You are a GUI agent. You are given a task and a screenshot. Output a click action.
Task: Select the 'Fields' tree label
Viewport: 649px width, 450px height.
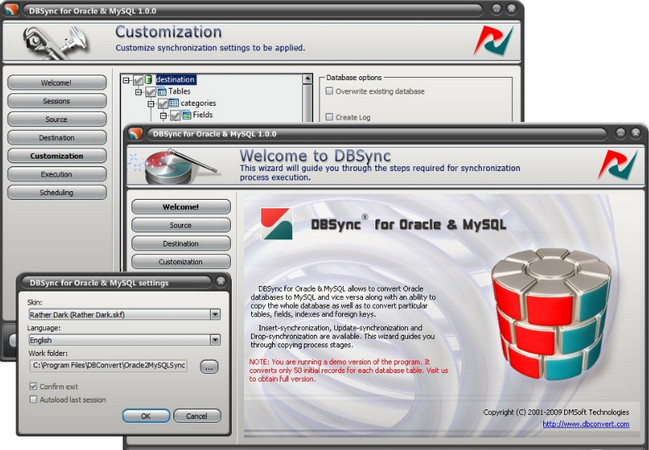[x=203, y=115]
